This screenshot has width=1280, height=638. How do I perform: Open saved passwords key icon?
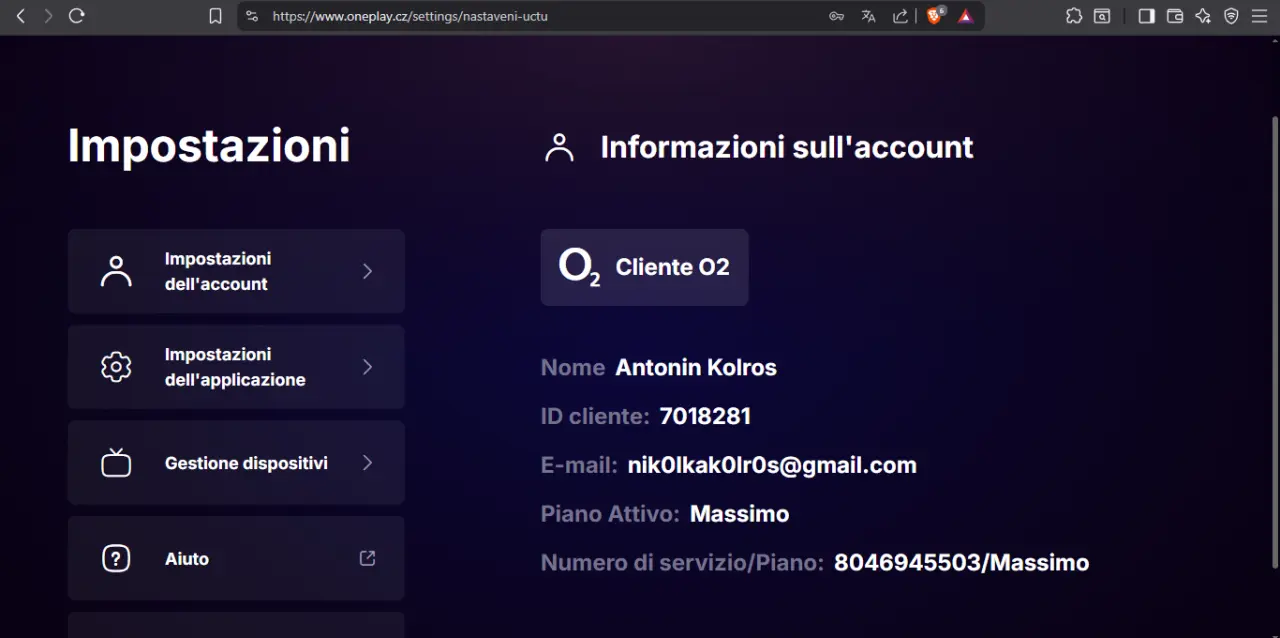(837, 16)
